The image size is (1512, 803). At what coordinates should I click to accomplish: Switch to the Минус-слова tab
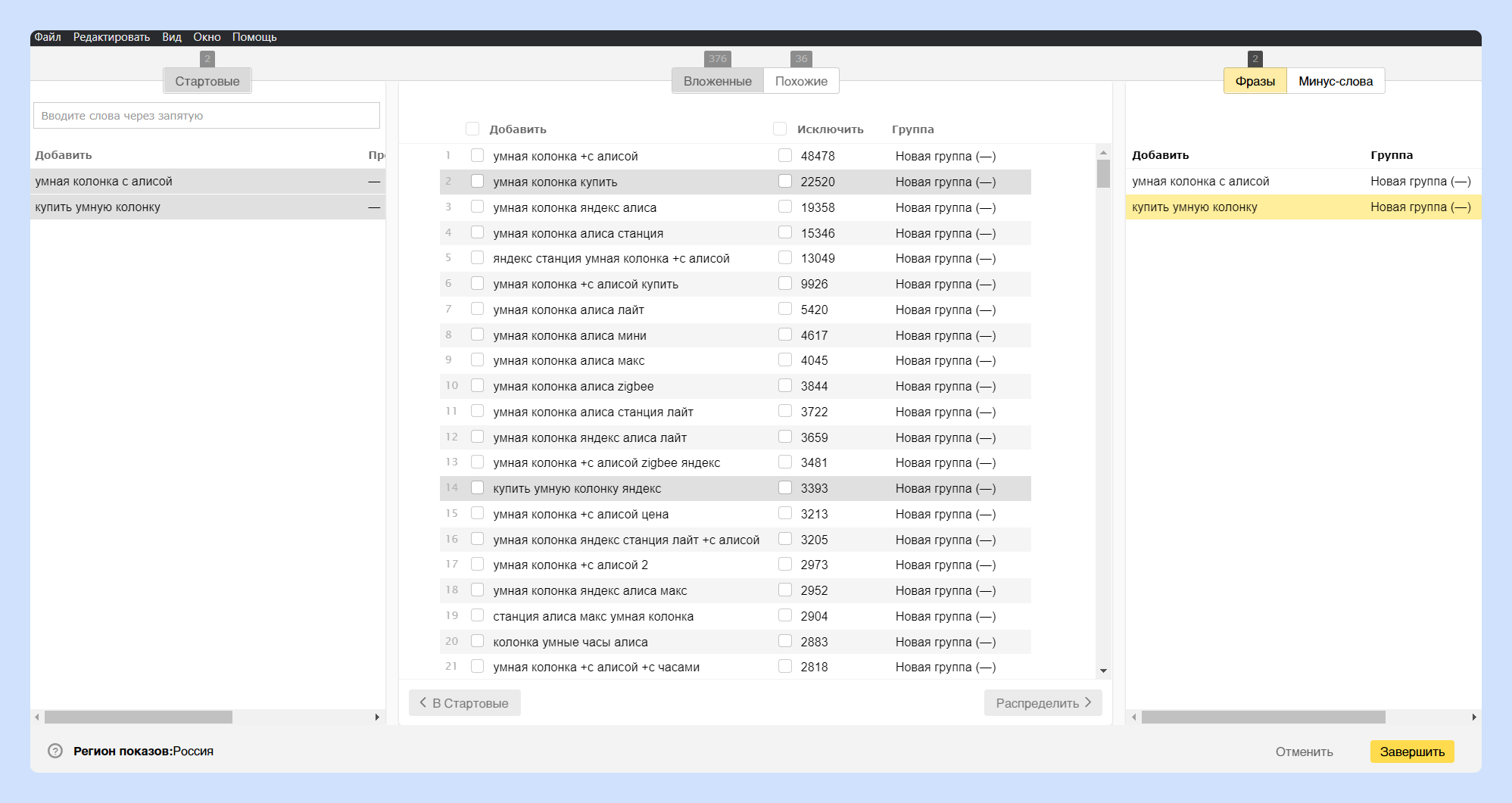click(1336, 81)
